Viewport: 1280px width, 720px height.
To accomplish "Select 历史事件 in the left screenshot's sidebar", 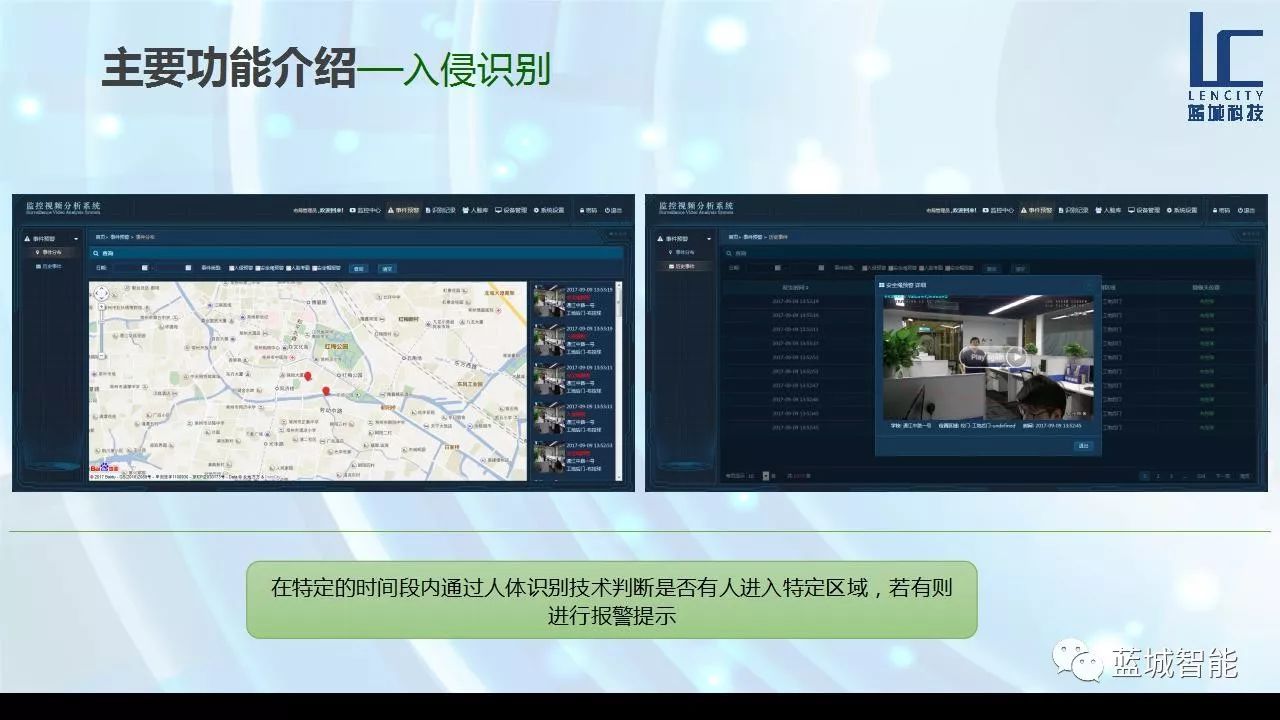I will click(52, 266).
